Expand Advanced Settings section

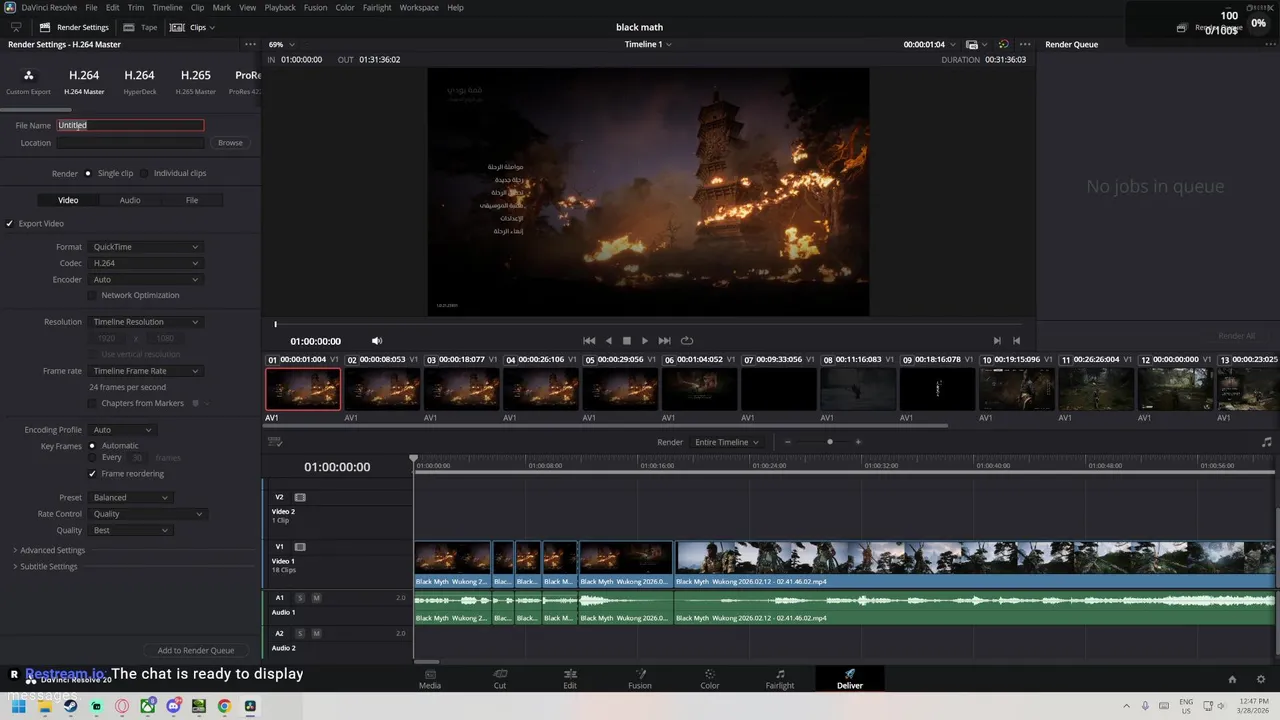click(49, 550)
